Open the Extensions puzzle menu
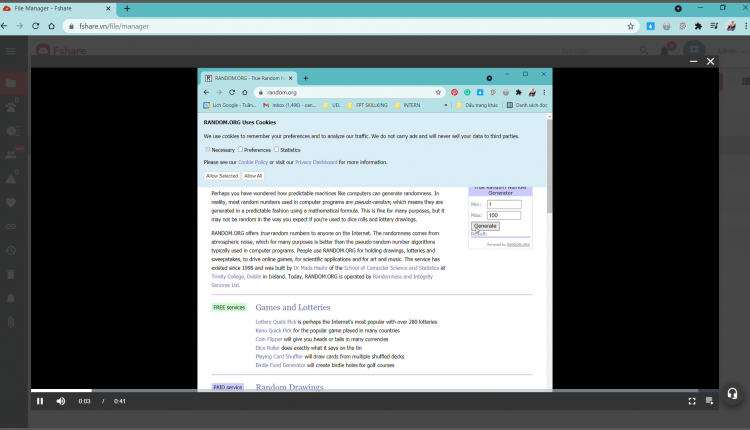 click(698, 26)
